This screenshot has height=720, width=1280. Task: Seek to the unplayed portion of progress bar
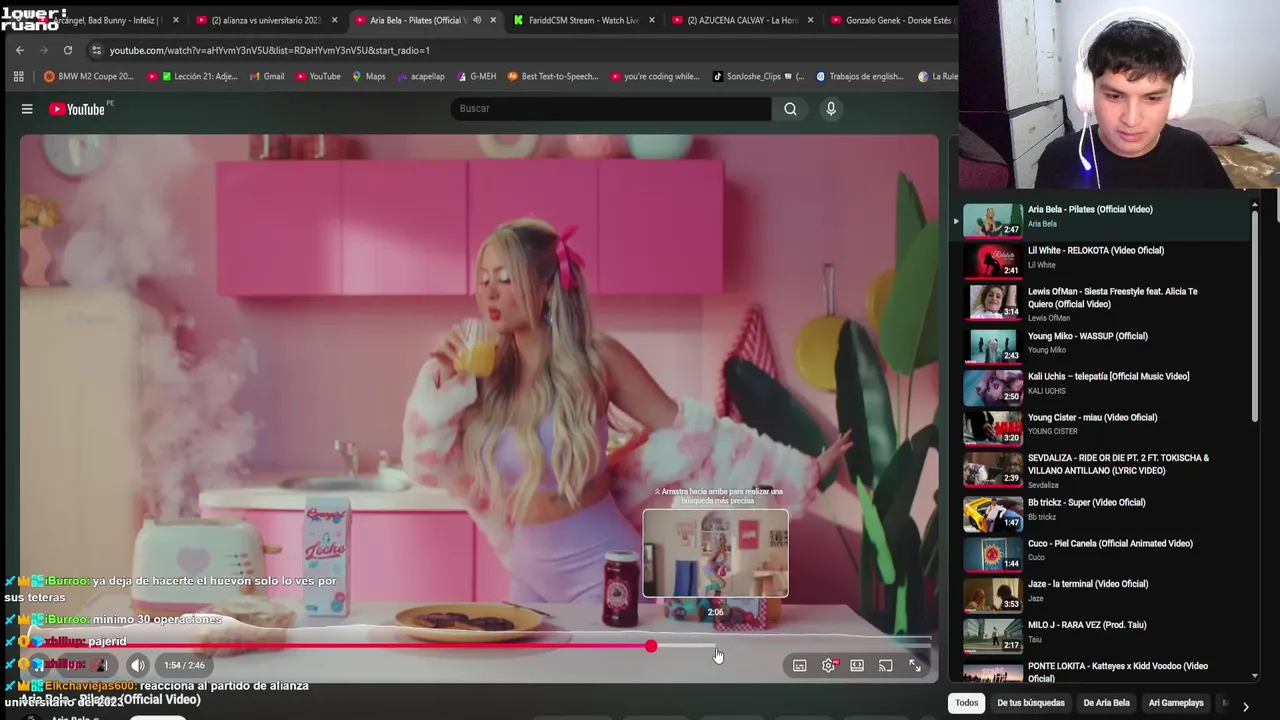pos(795,646)
